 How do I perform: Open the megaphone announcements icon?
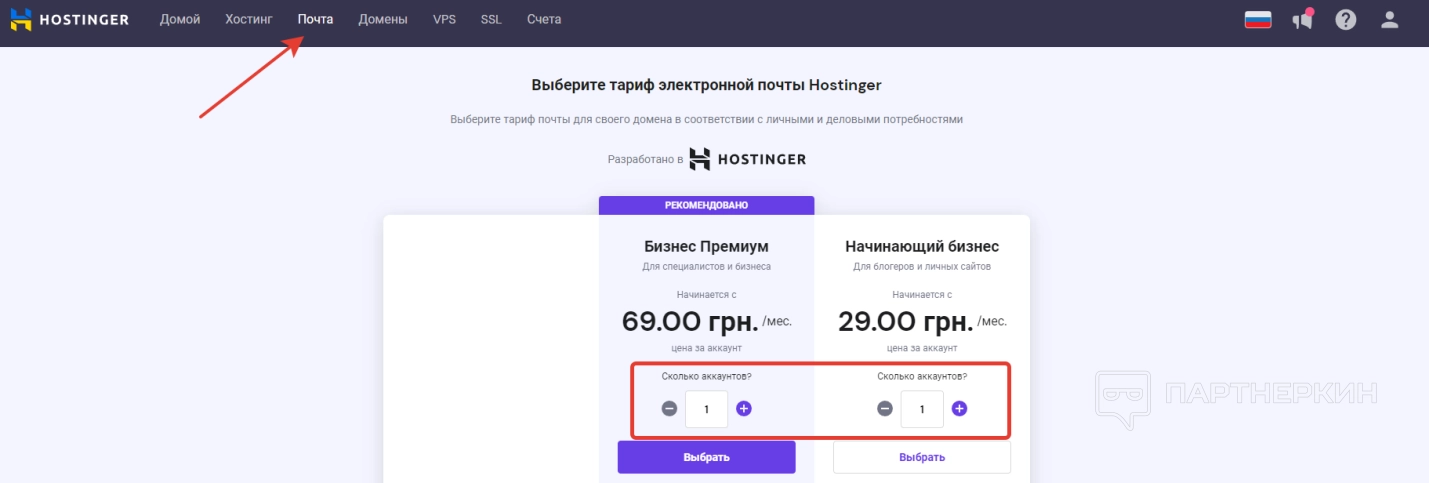[1302, 19]
